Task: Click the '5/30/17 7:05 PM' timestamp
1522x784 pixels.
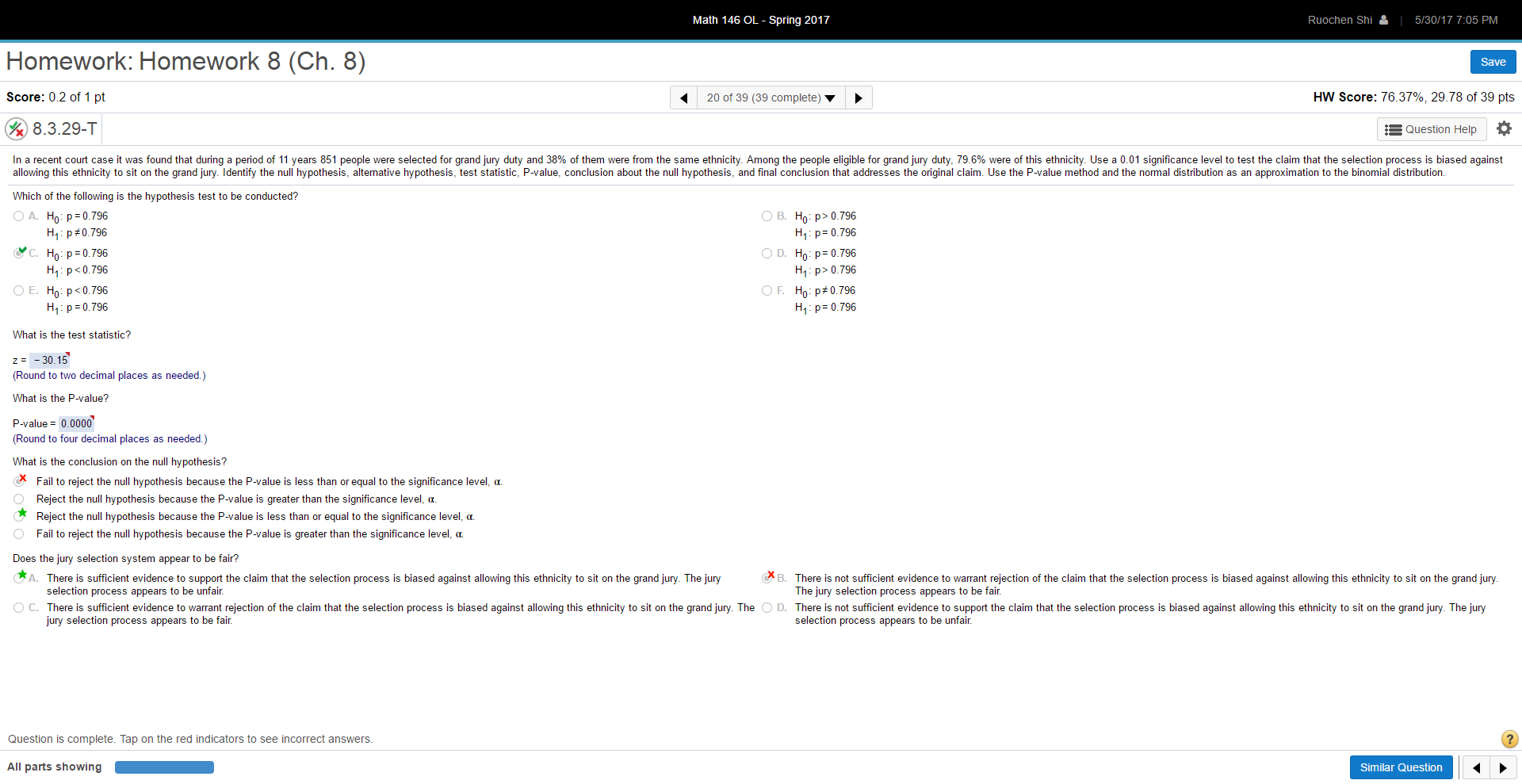Action: (1456, 20)
